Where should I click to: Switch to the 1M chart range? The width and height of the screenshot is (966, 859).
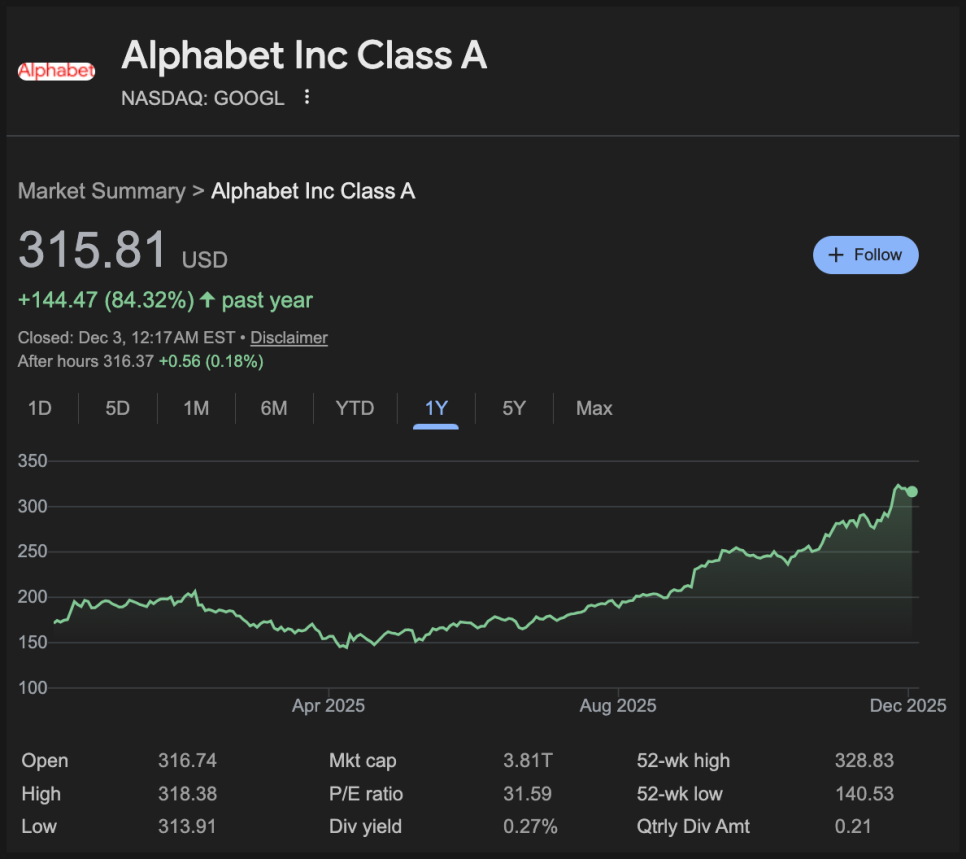pyautogui.click(x=196, y=408)
